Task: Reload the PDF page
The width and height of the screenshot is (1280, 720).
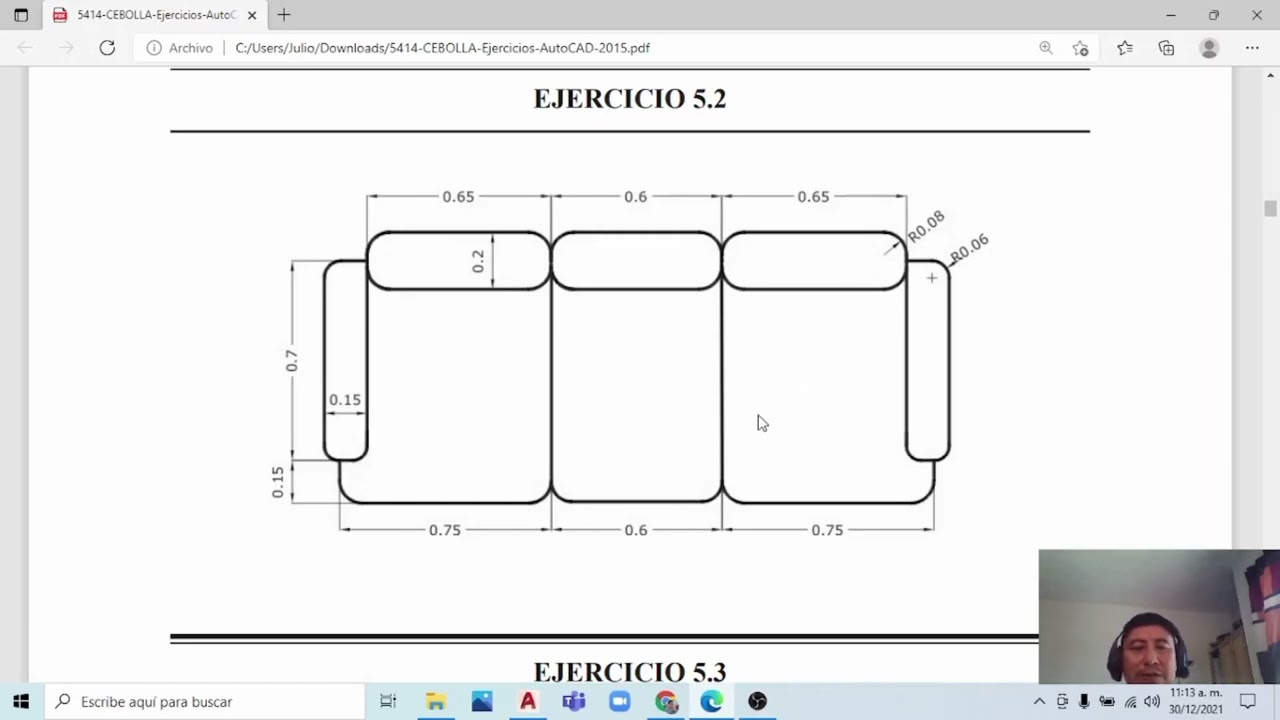Action: click(x=107, y=48)
